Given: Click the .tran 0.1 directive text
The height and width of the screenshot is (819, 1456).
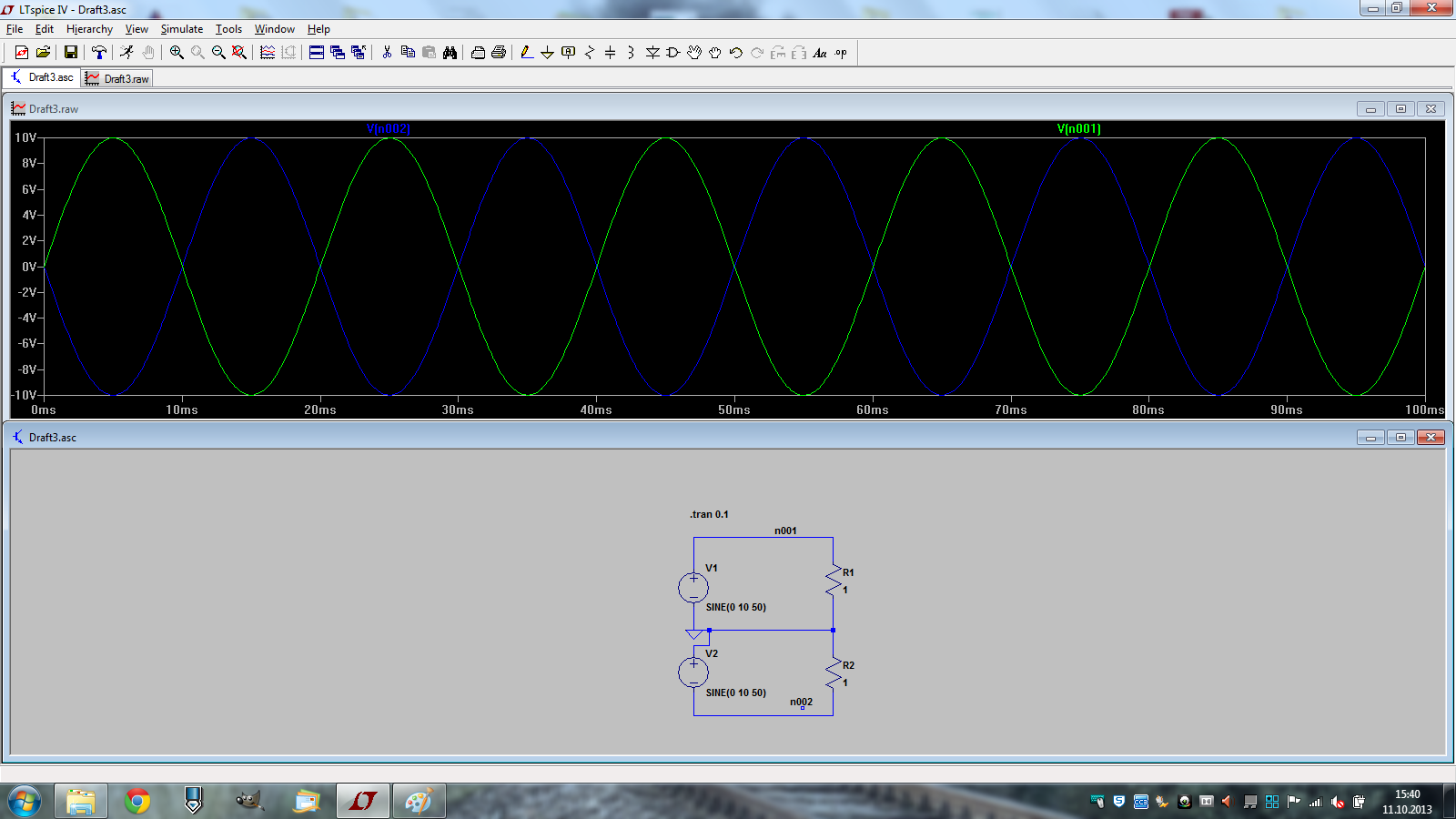Looking at the screenshot, I should [x=709, y=514].
